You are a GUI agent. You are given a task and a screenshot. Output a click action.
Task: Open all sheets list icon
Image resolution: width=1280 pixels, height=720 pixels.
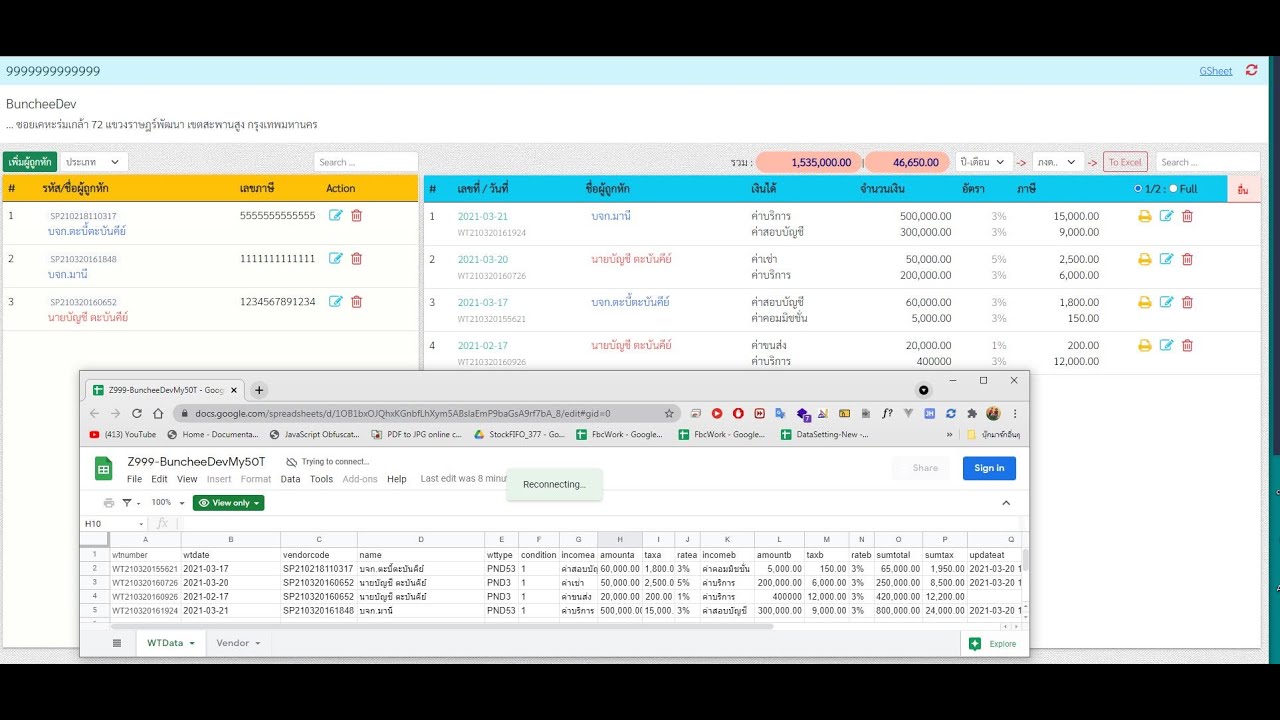coord(117,643)
